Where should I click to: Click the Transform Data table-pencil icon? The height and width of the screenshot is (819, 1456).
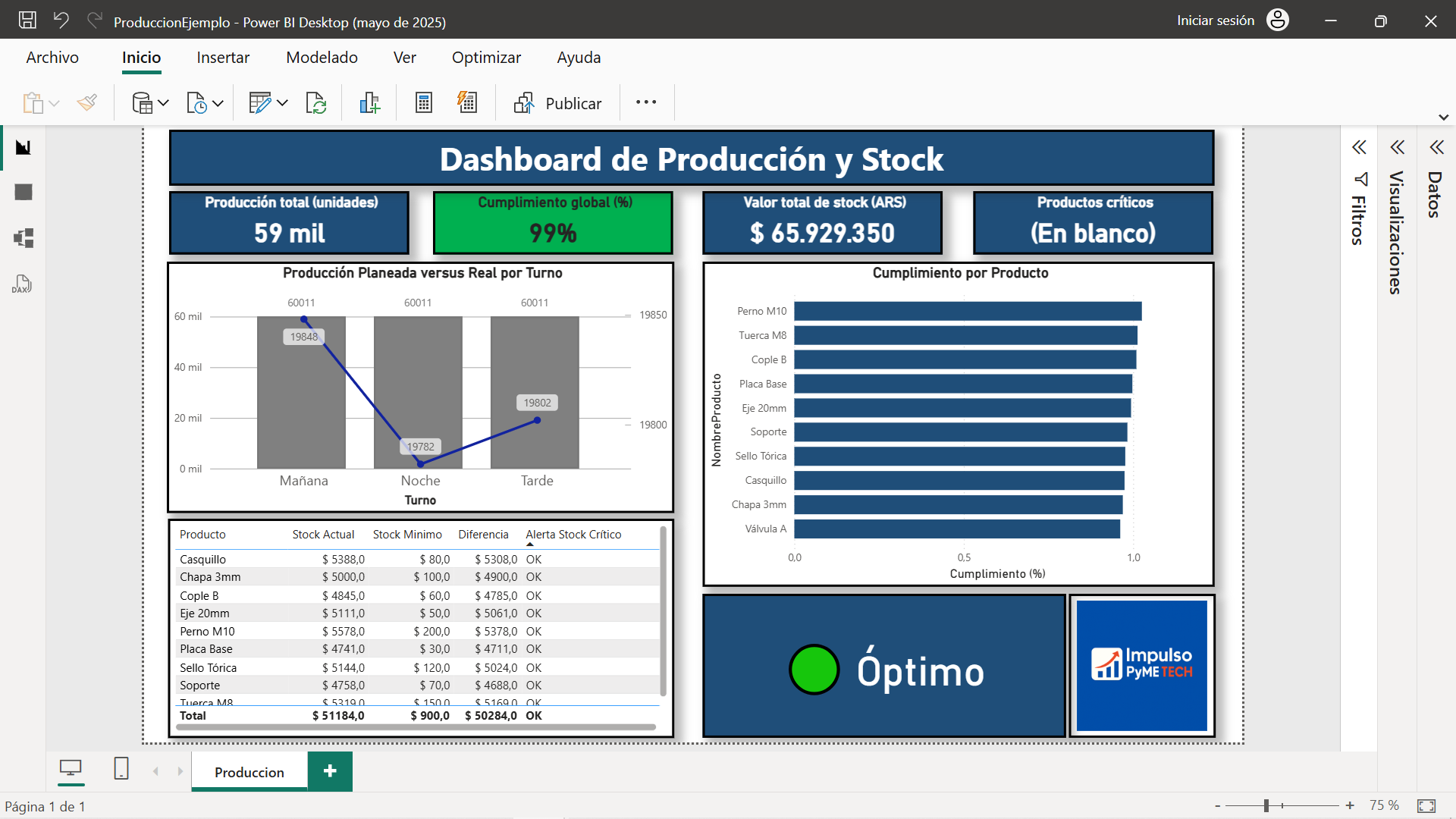pos(259,103)
